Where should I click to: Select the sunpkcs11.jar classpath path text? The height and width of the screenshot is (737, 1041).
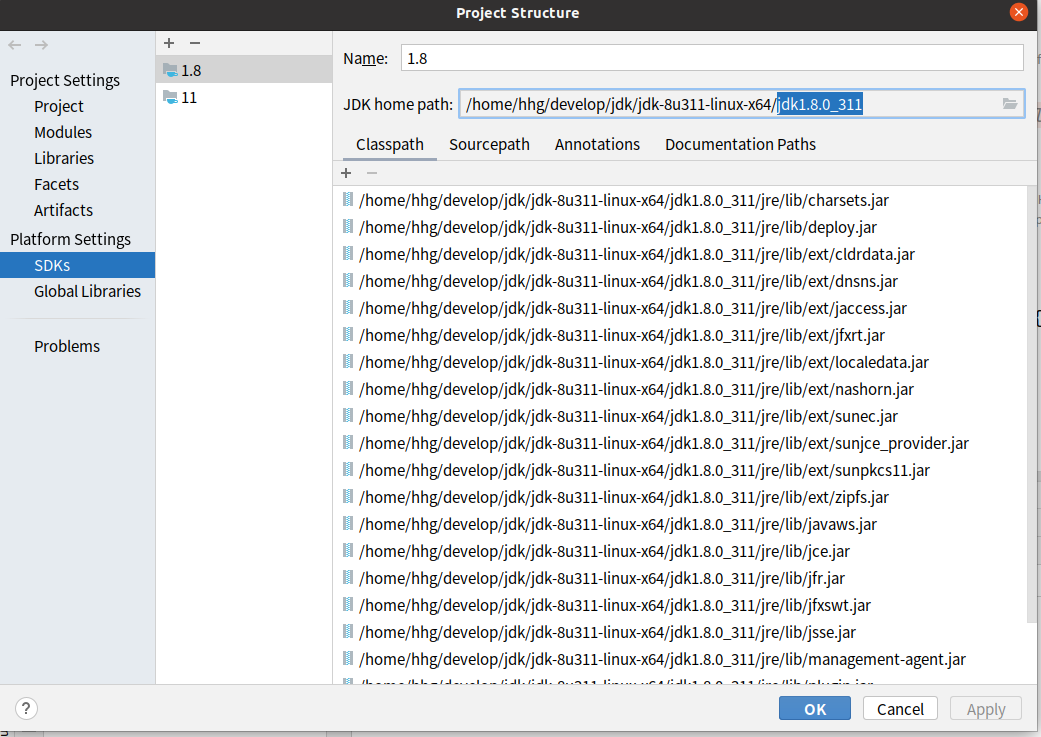[x=644, y=470]
